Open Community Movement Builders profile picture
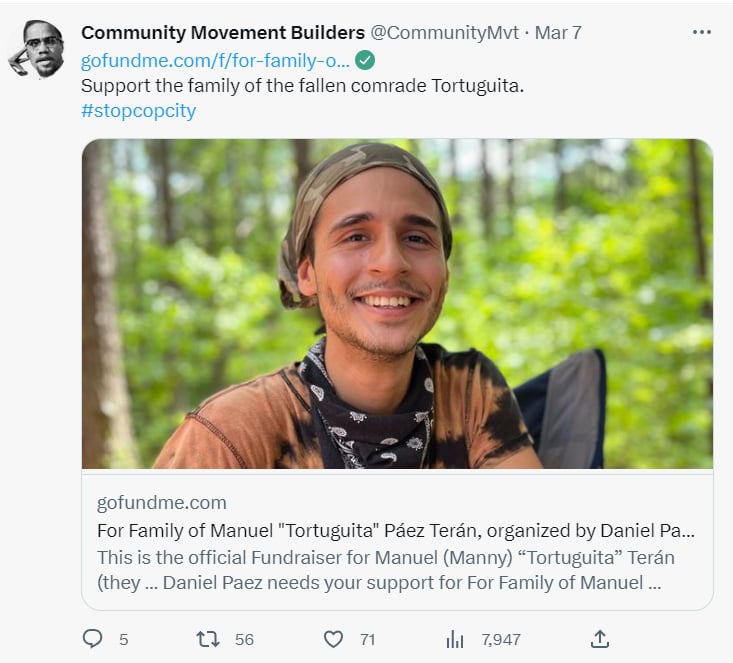 pyautogui.click(x=37, y=49)
